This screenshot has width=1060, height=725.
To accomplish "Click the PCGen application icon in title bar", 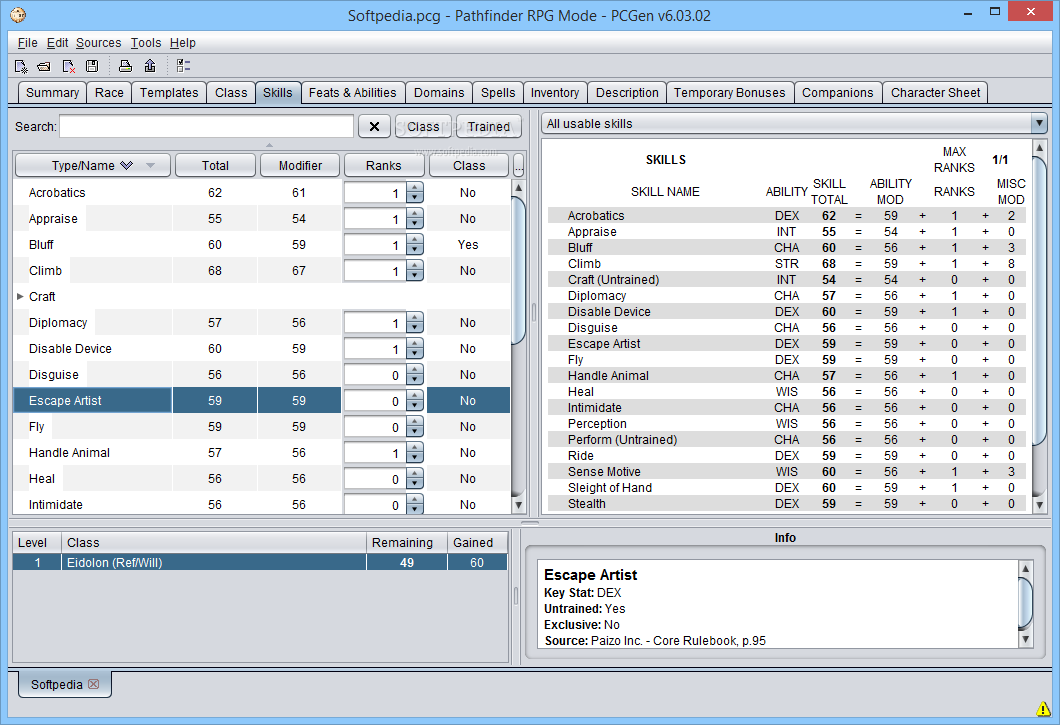I will [18, 14].
